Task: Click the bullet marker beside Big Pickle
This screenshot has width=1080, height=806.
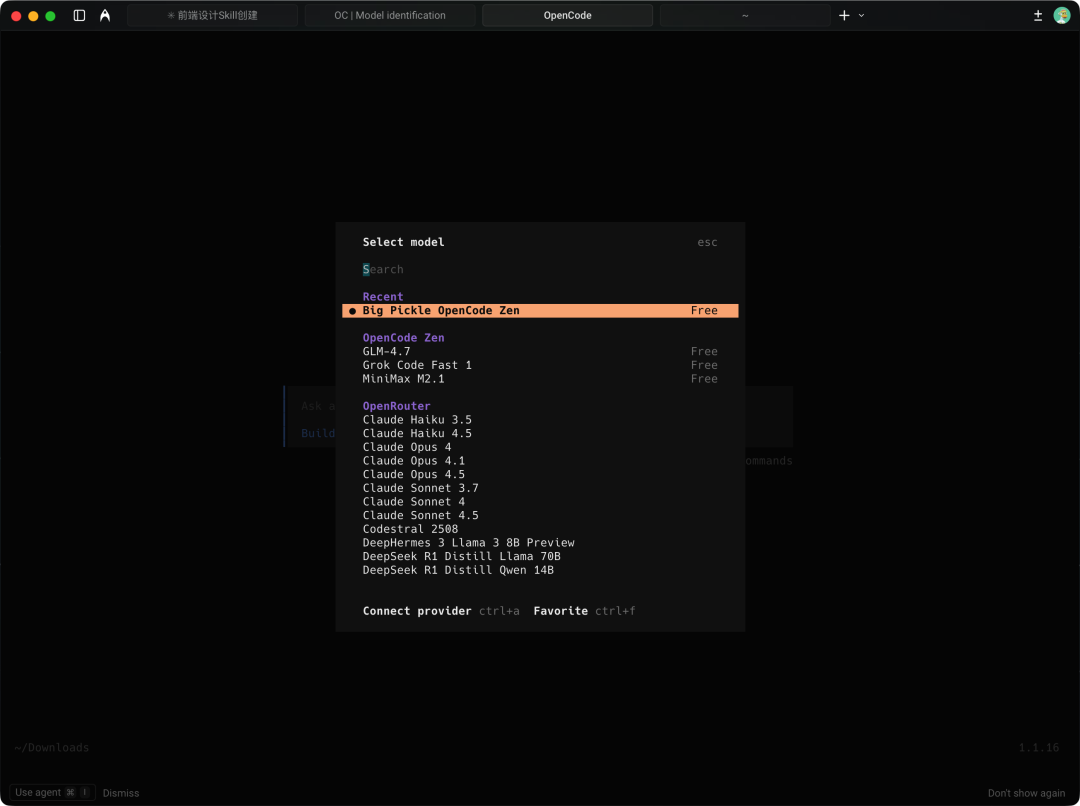Action: coord(352,311)
